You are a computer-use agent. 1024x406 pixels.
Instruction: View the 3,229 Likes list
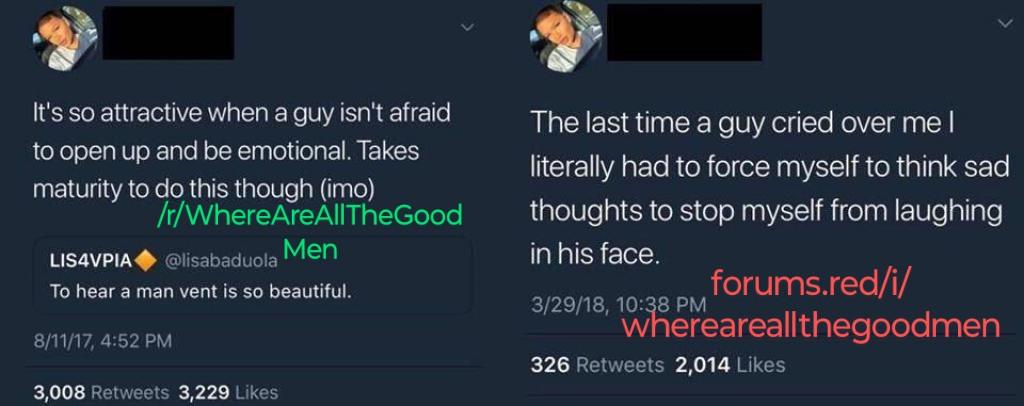(x=227, y=392)
